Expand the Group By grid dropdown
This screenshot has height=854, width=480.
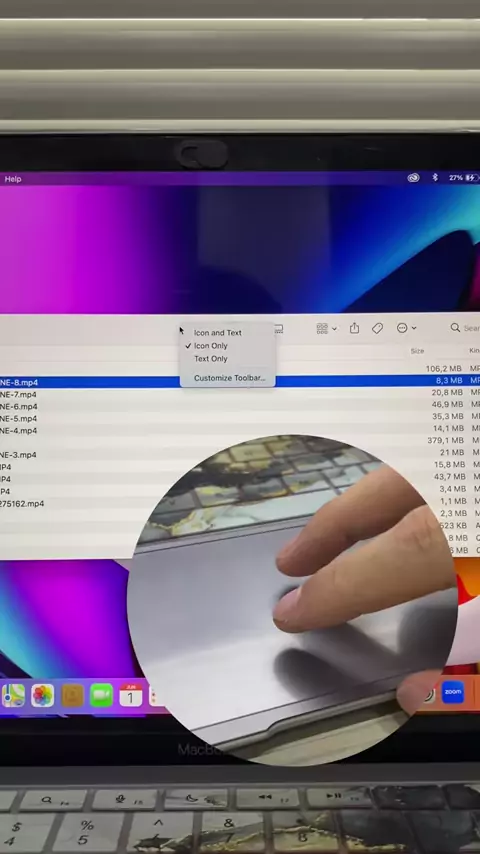tap(326, 328)
